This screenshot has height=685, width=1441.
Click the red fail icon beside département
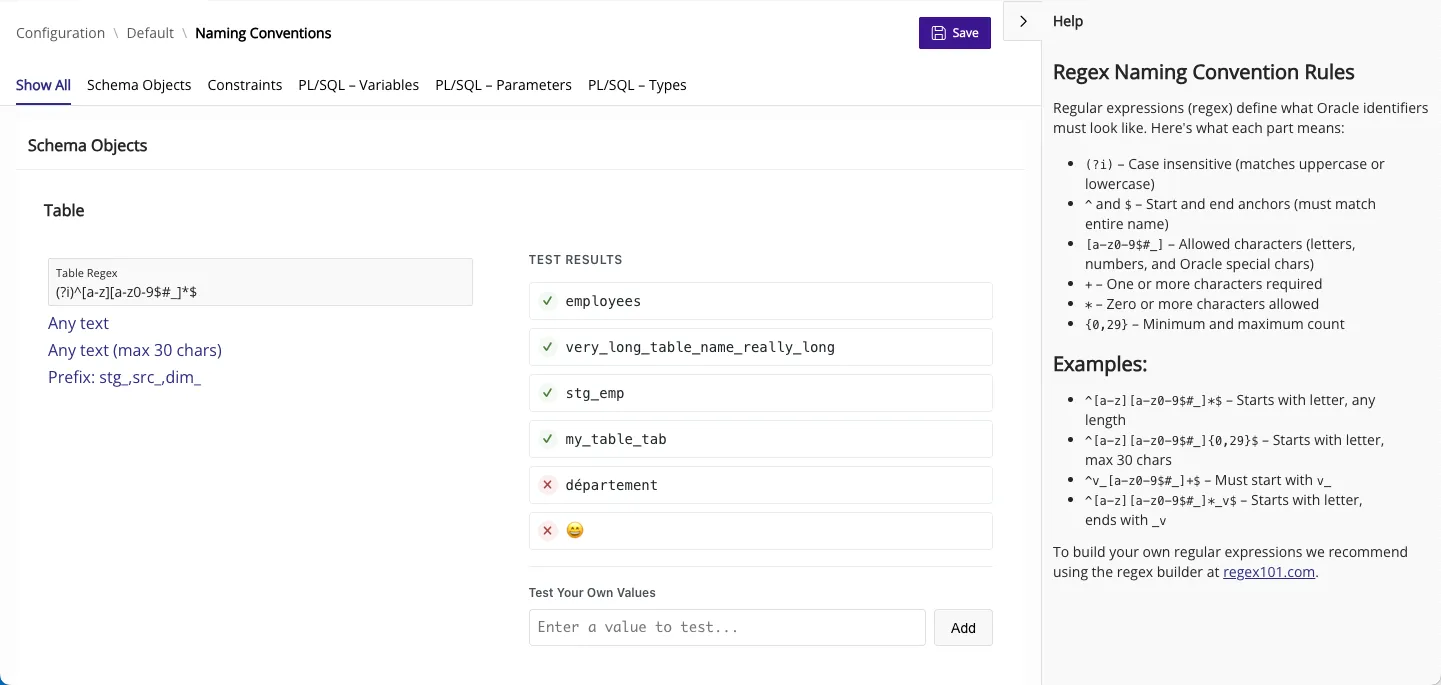(x=547, y=485)
